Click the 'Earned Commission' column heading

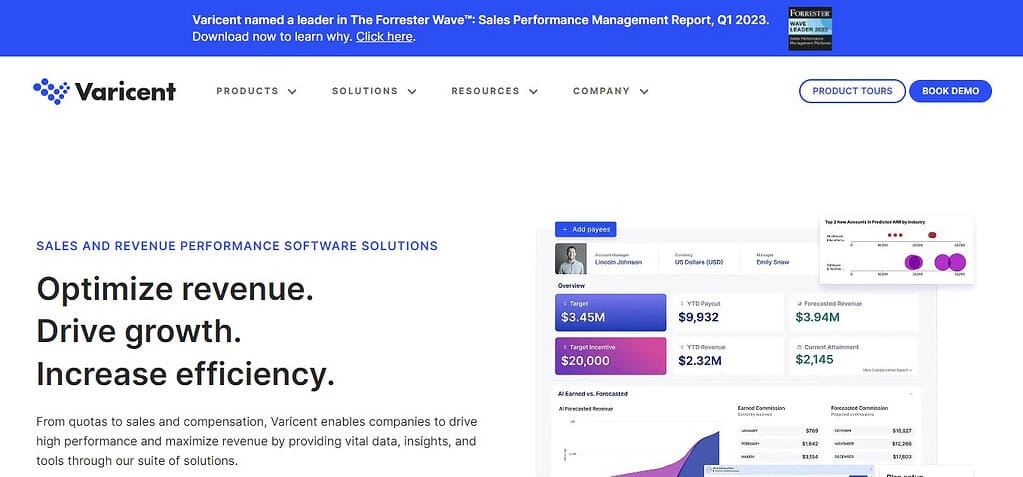tap(761, 408)
